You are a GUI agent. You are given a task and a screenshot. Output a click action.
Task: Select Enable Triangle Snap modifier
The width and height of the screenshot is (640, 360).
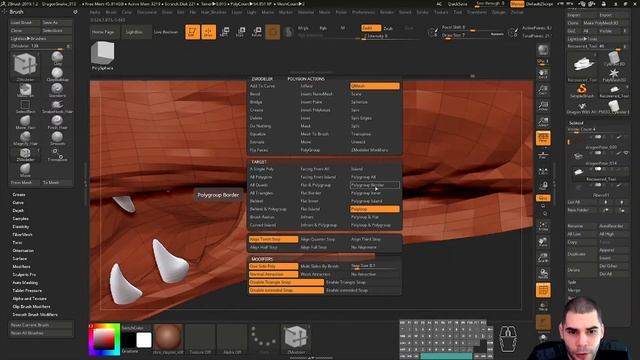363,282
